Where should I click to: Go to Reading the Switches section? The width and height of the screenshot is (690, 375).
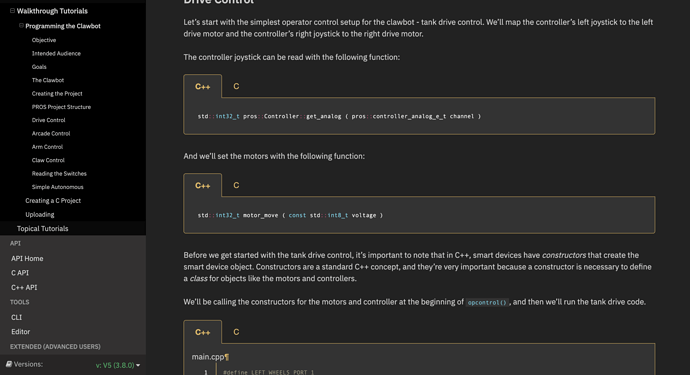point(59,173)
